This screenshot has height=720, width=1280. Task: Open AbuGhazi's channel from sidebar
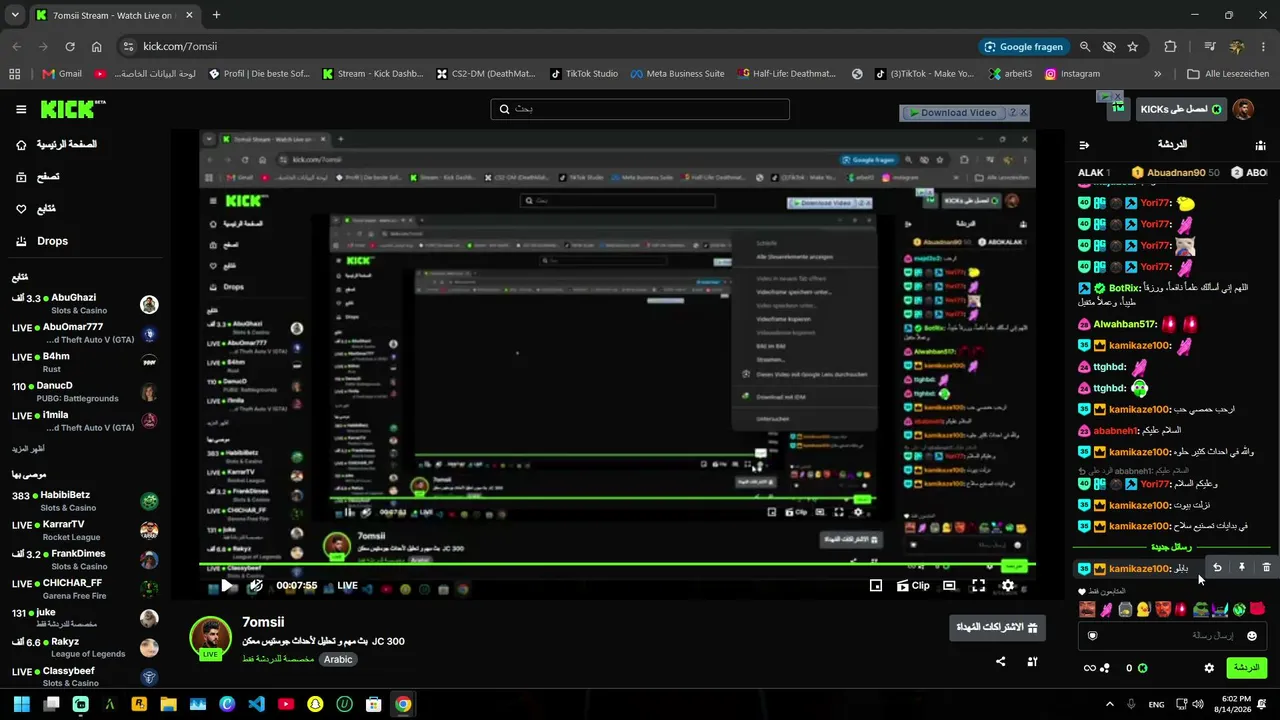click(85, 304)
